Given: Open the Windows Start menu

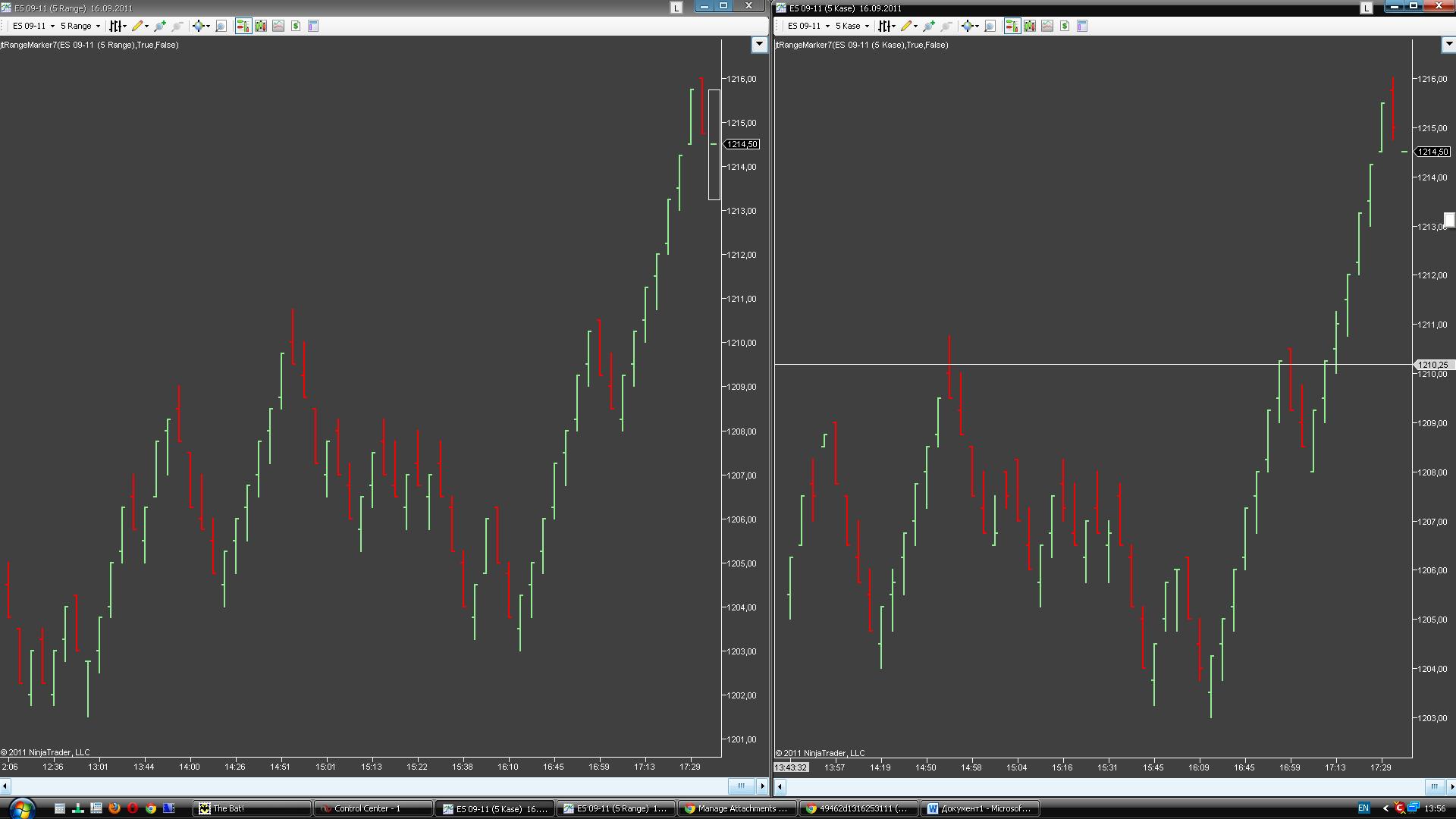Looking at the screenshot, I should coord(21,808).
